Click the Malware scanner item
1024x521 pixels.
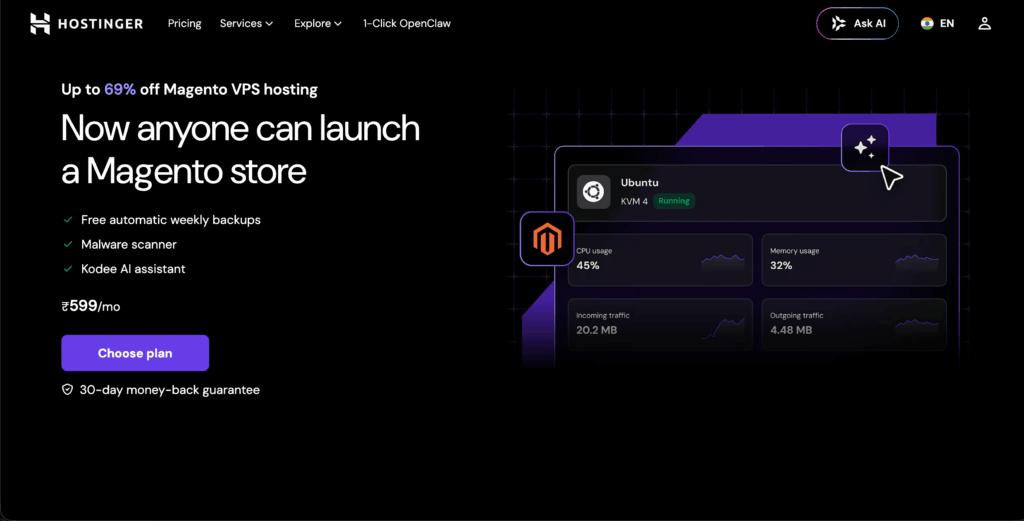coord(129,244)
